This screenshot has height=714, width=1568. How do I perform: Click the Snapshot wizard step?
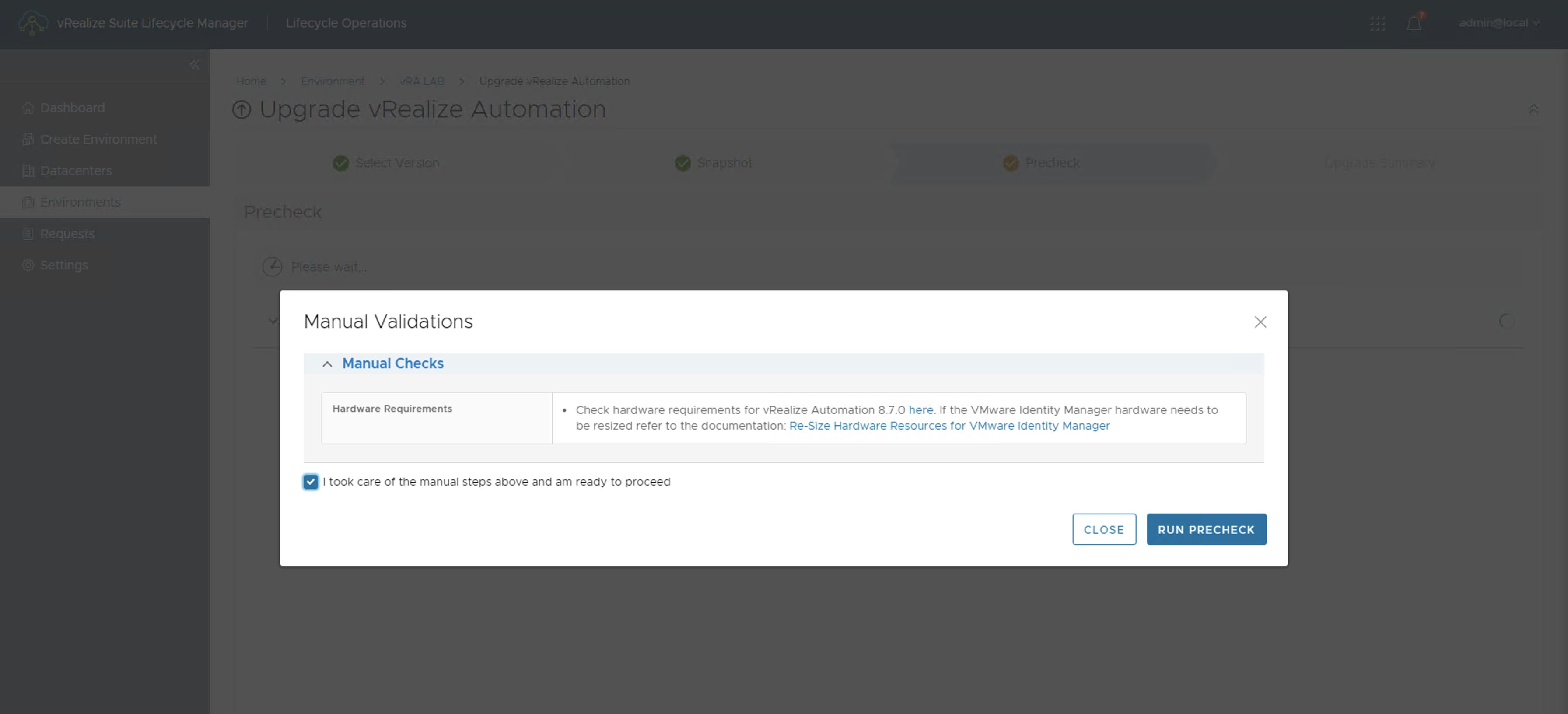[714, 163]
